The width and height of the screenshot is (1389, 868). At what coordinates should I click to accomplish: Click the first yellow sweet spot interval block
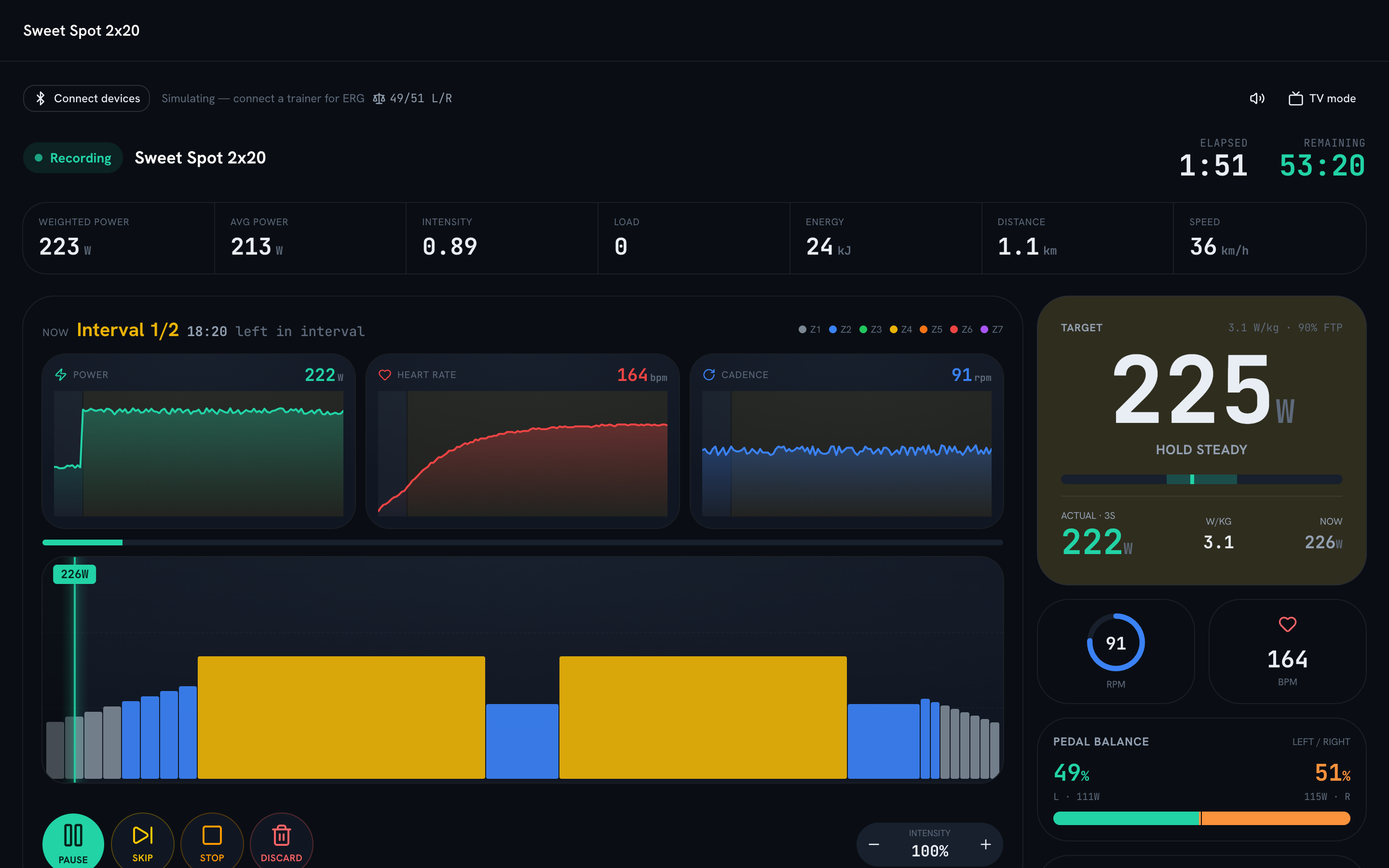coord(341,718)
